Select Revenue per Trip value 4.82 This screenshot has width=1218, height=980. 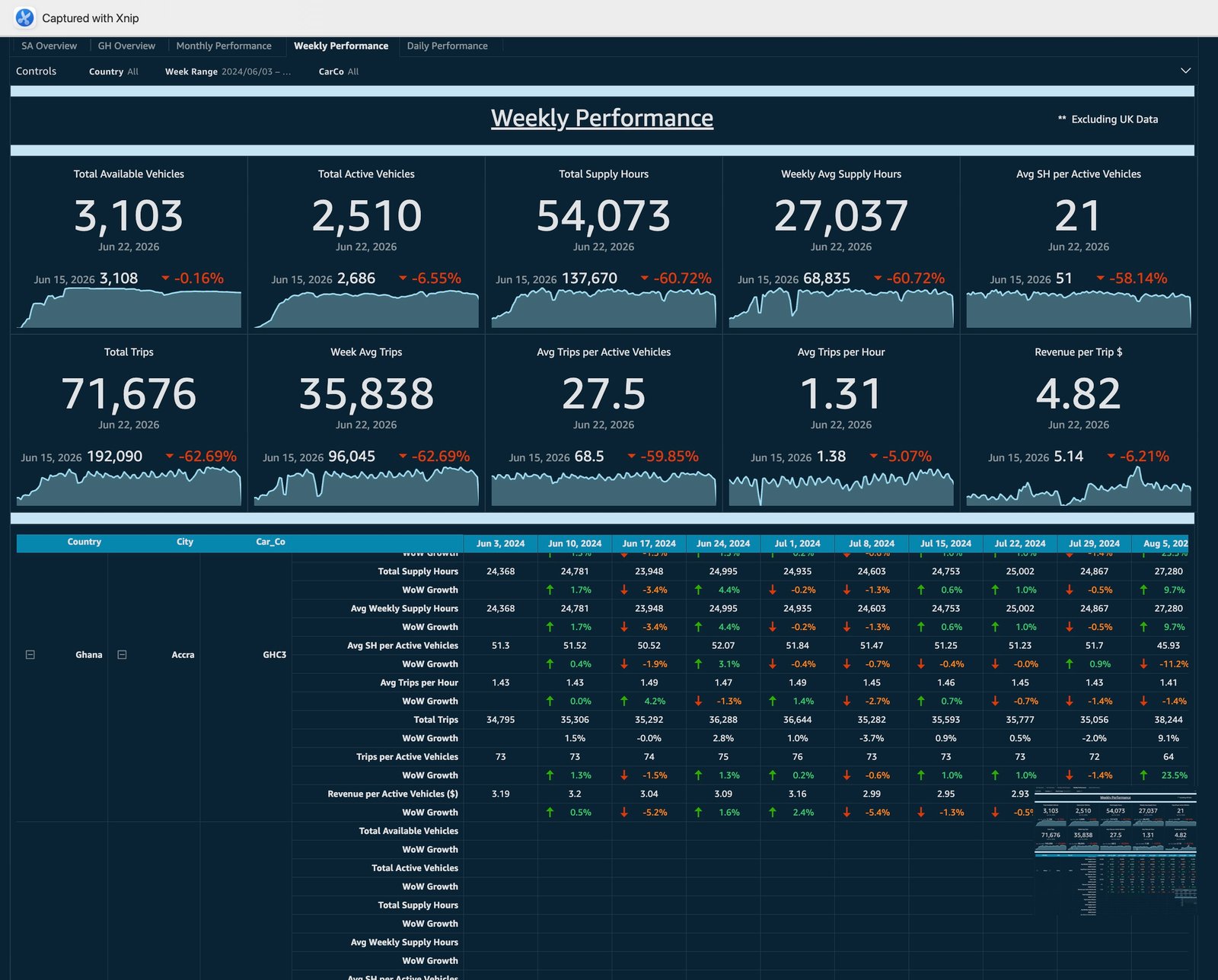point(1079,393)
